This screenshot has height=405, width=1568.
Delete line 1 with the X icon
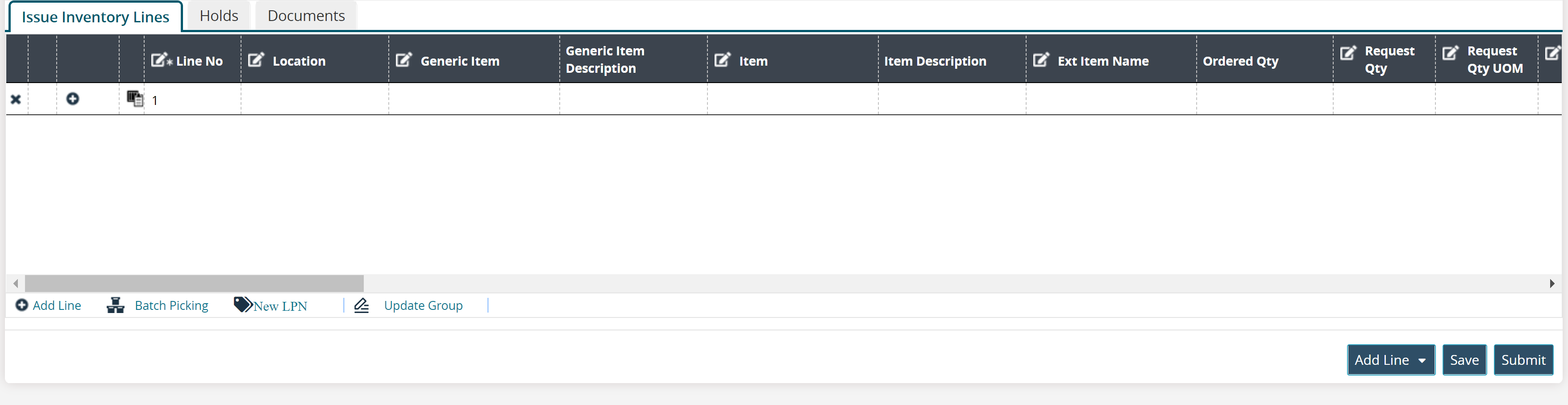[x=16, y=99]
